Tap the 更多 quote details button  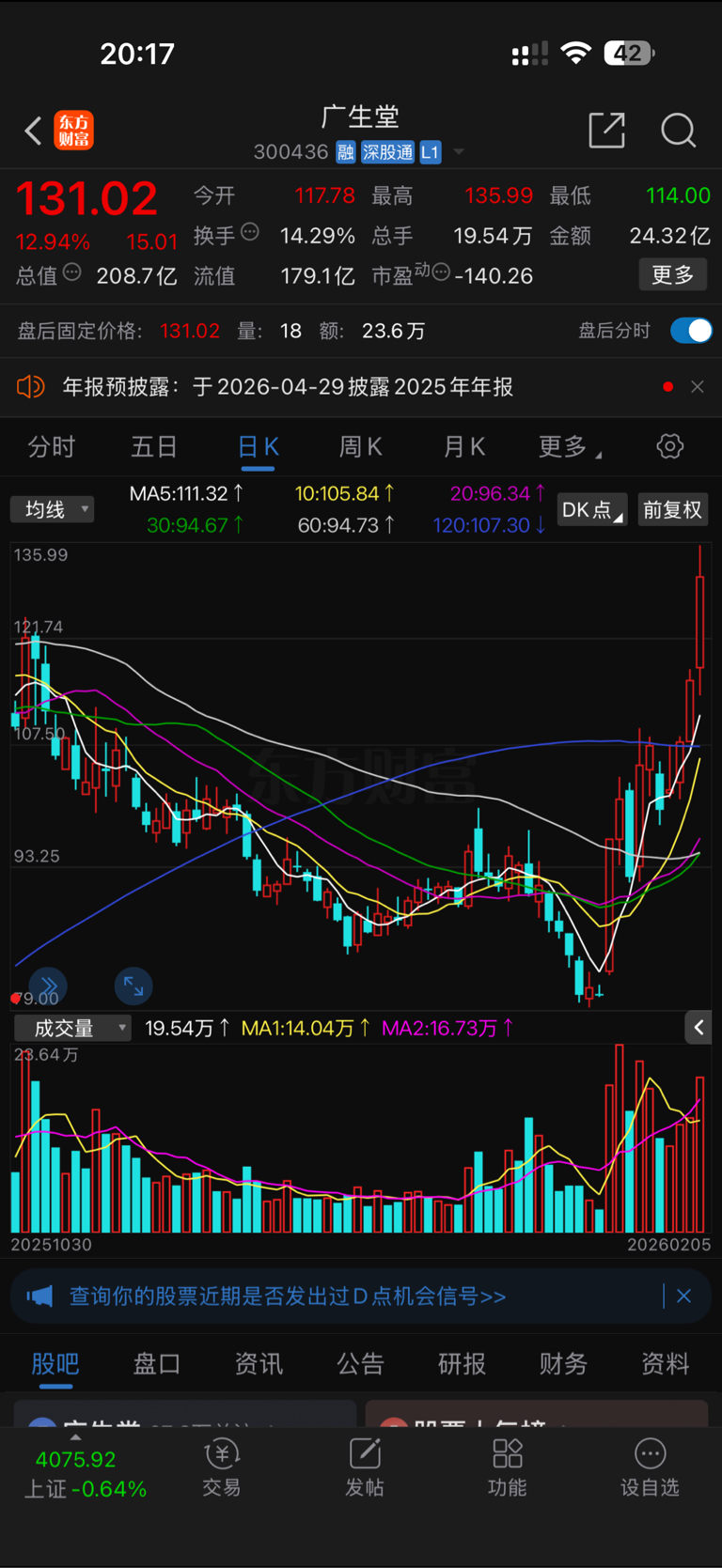click(673, 275)
